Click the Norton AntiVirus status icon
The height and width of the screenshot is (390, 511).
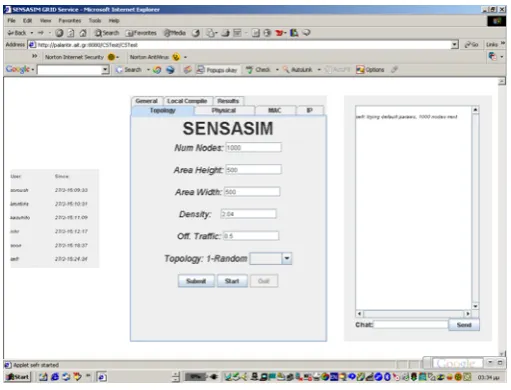[176, 57]
